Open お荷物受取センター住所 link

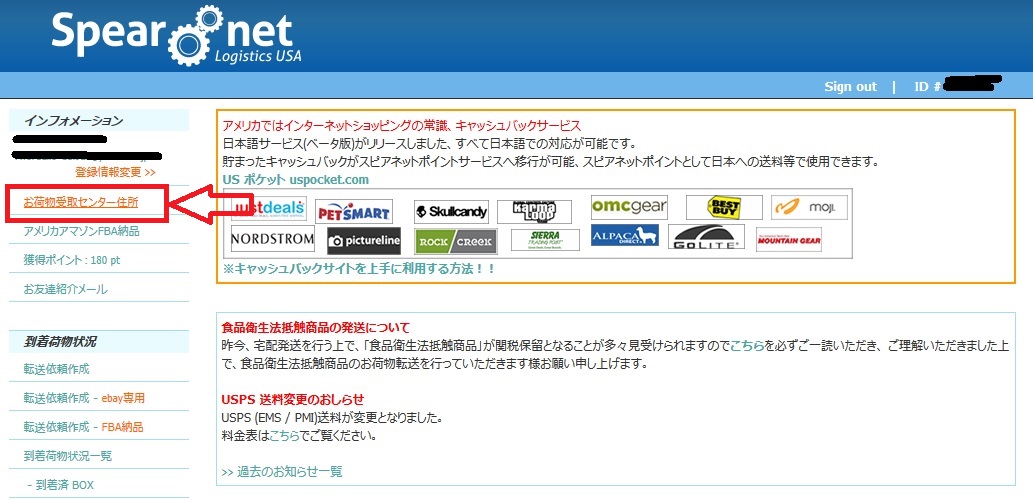click(x=81, y=202)
